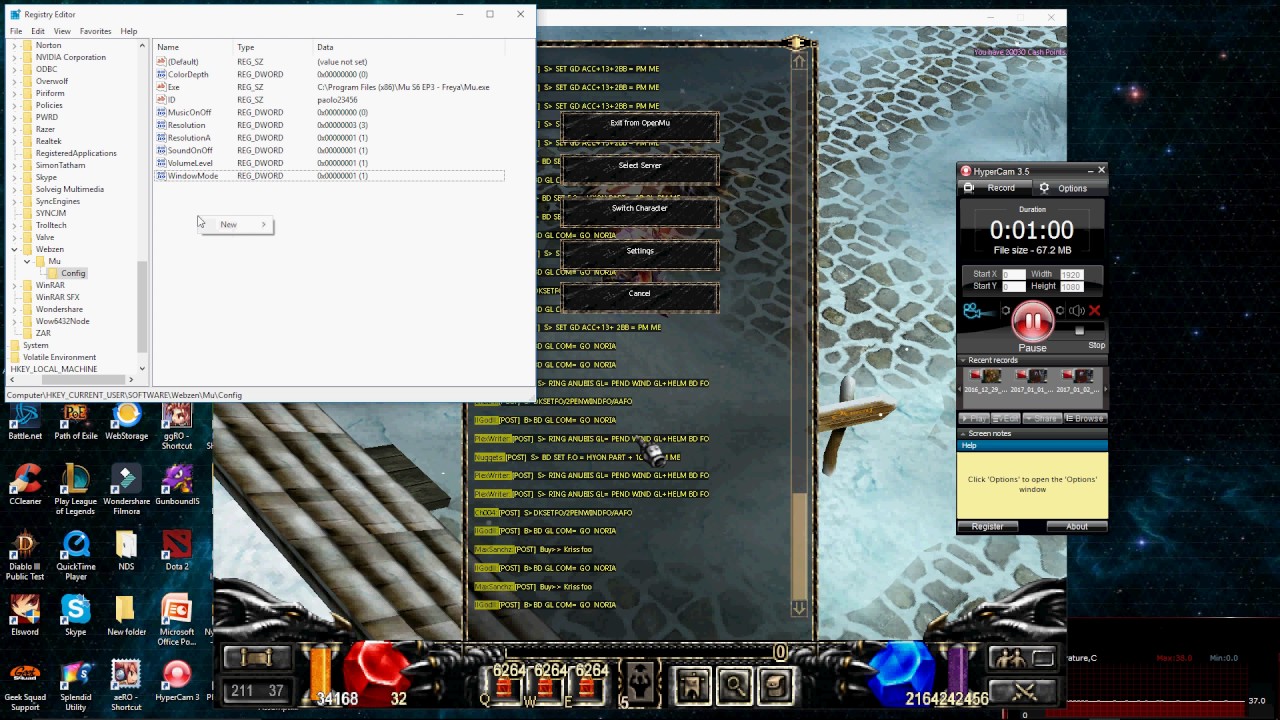Viewport: 1280px width, 720px height.
Task: Open the Path of Exile desktop icon
Action: 75,421
